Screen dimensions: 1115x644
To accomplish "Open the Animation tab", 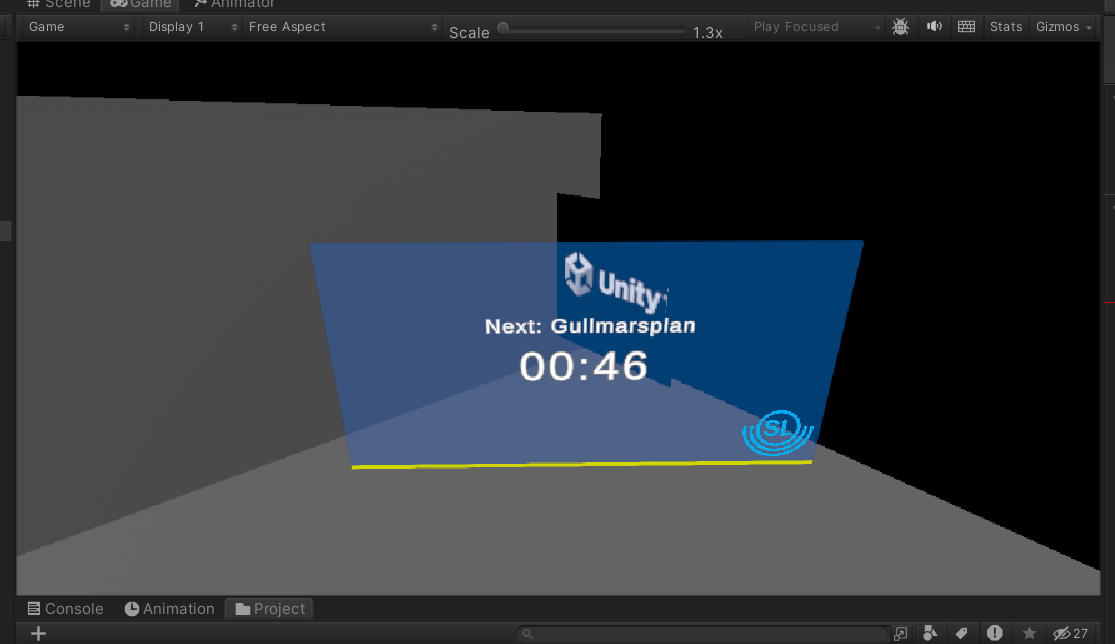I will click(169, 609).
